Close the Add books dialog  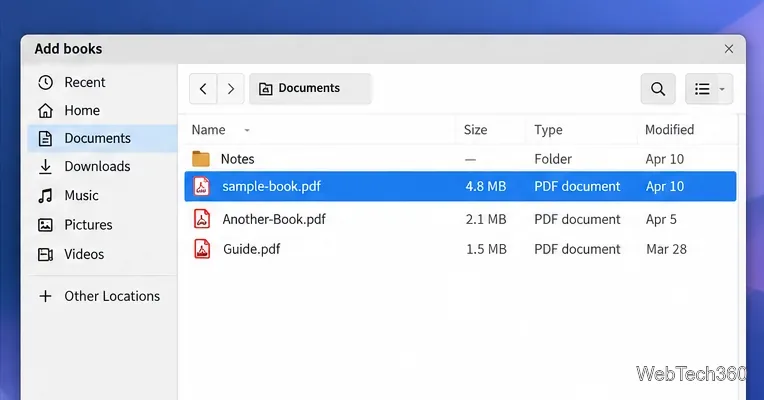(x=729, y=49)
